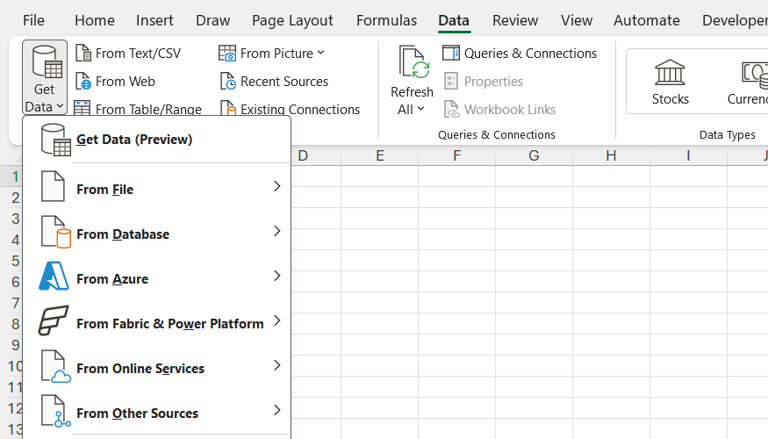Expand the From File submenu

(x=157, y=188)
